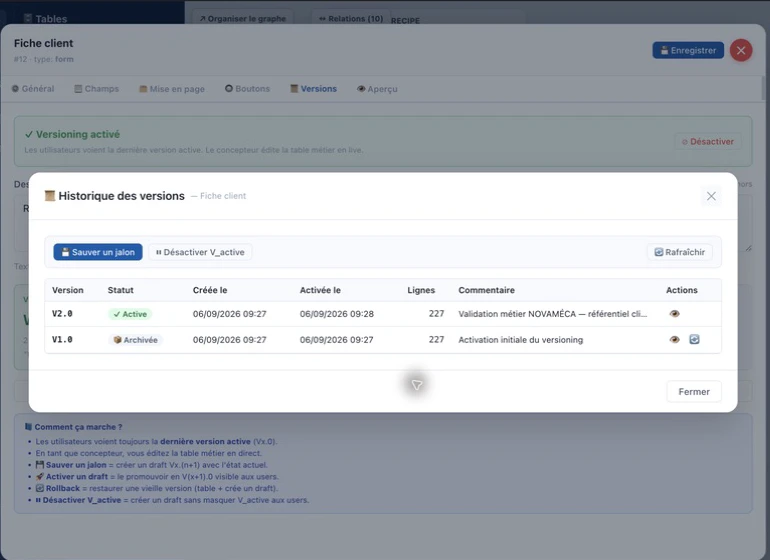Click Organiser le graphe button
This screenshot has width=770, height=560.
[243, 19]
